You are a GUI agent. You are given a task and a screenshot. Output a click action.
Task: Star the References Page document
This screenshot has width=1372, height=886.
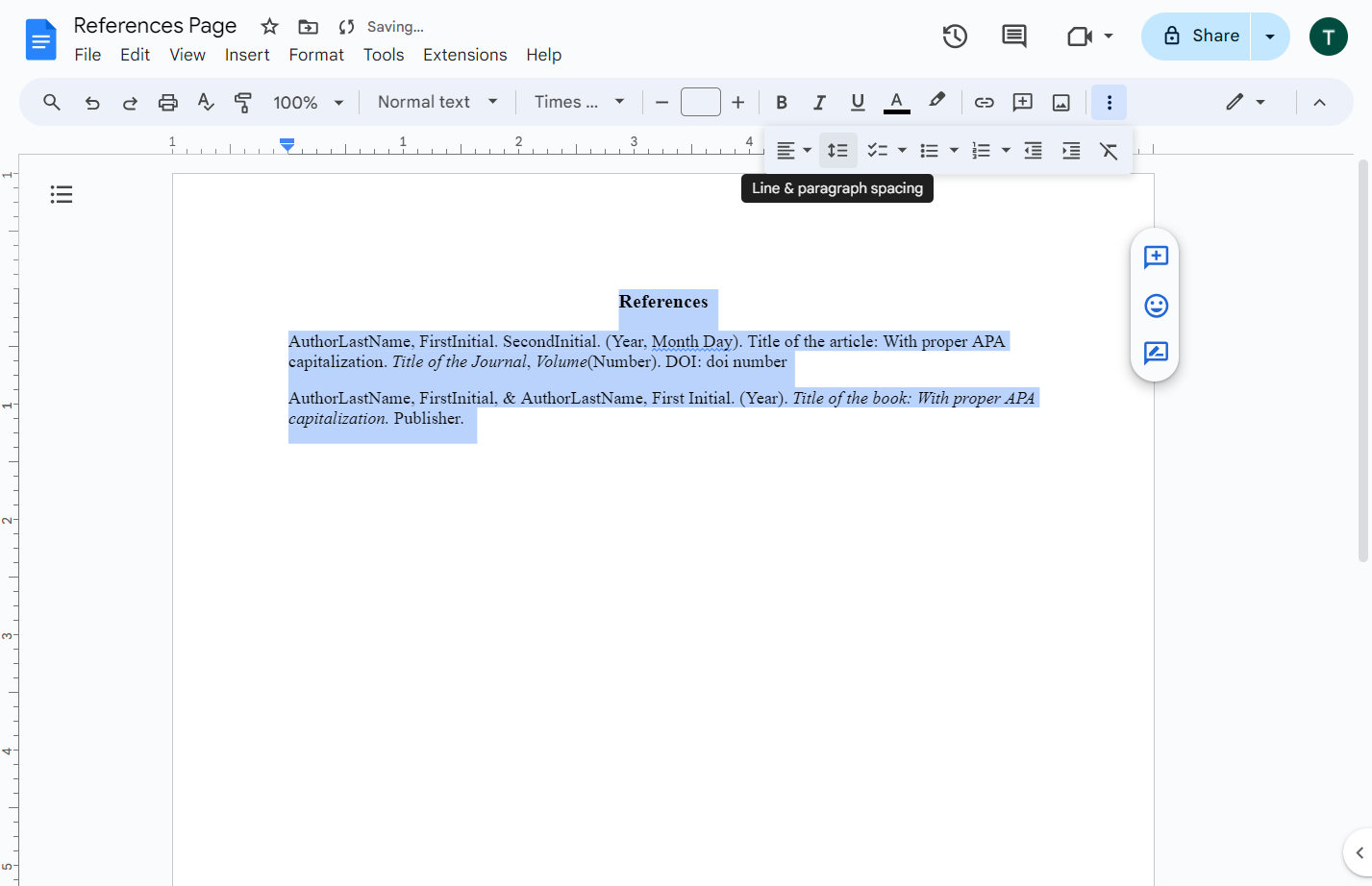coord(270,27)
